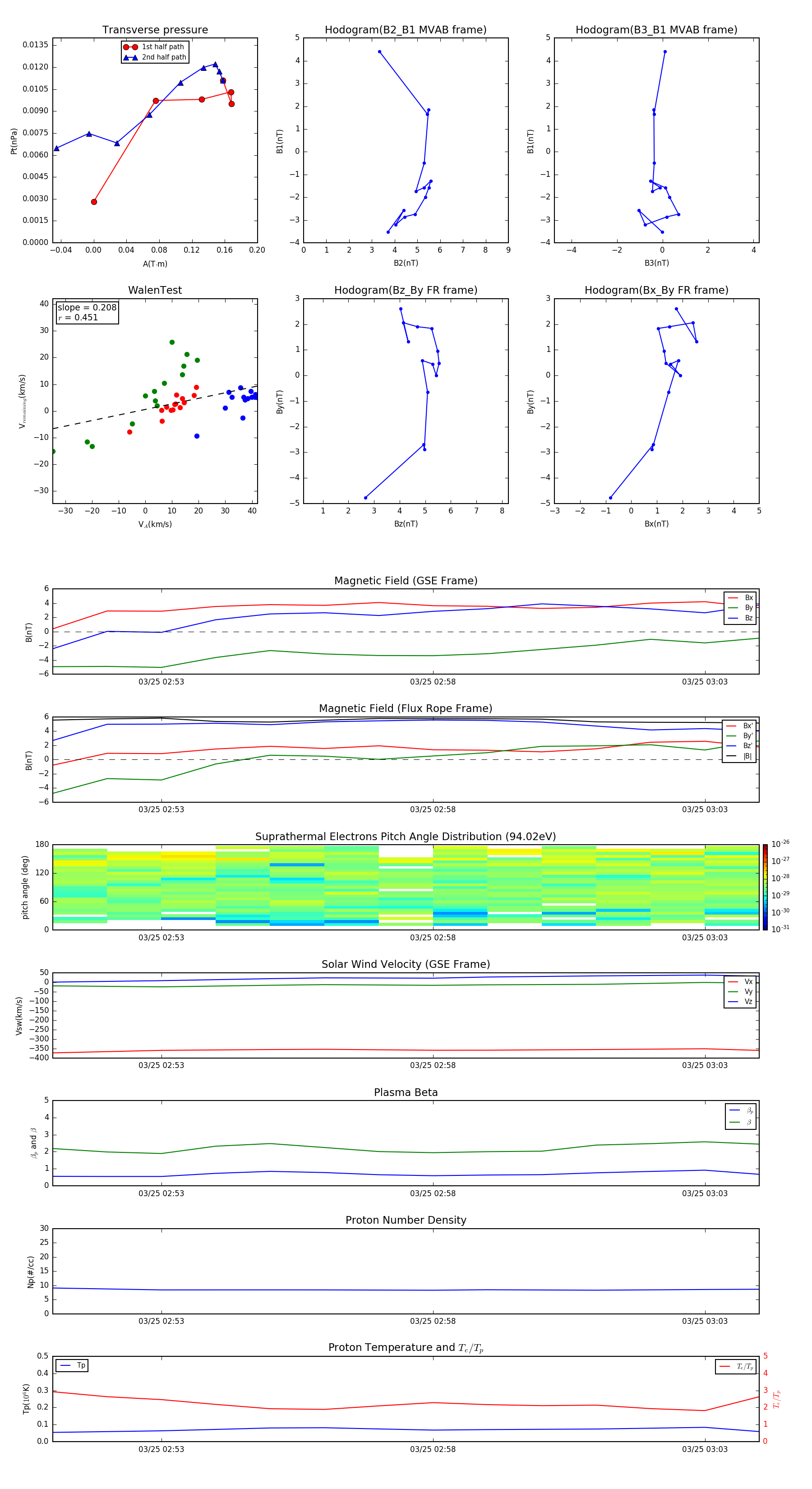812x1489 pixels.
Task: Select the 'By' legend entry in the GSE panel
Action: (x=740, y=607)
